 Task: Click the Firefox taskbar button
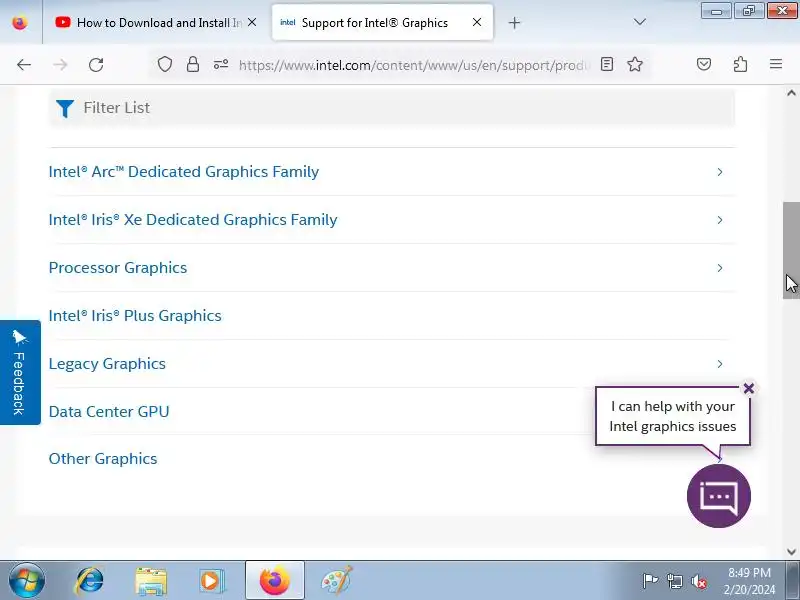point(274,580)
